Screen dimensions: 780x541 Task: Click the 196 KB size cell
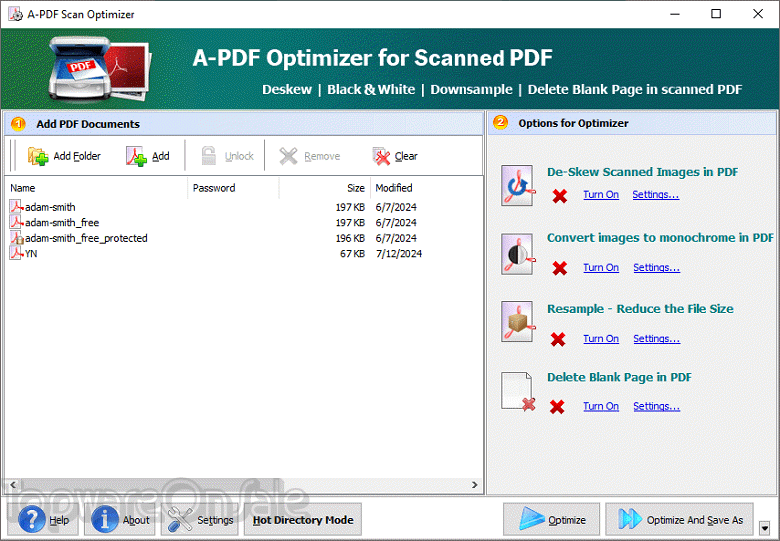click(350, 238)
